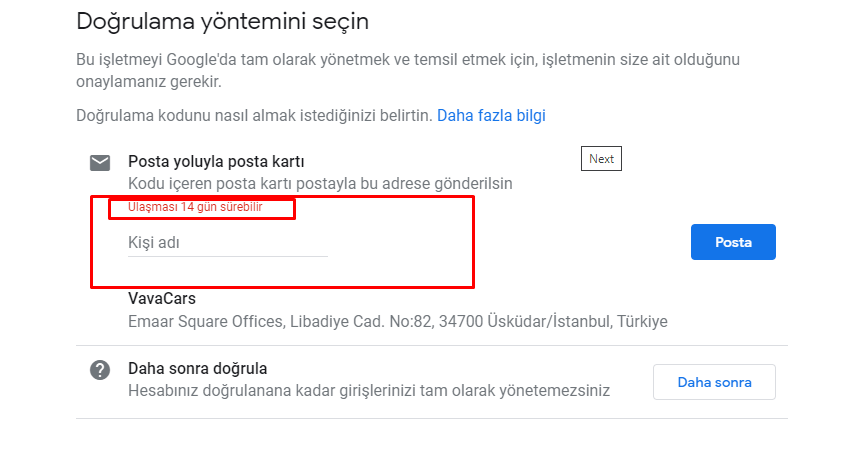Select the Daha sonra doğrula option title

(x=197, y=369)
